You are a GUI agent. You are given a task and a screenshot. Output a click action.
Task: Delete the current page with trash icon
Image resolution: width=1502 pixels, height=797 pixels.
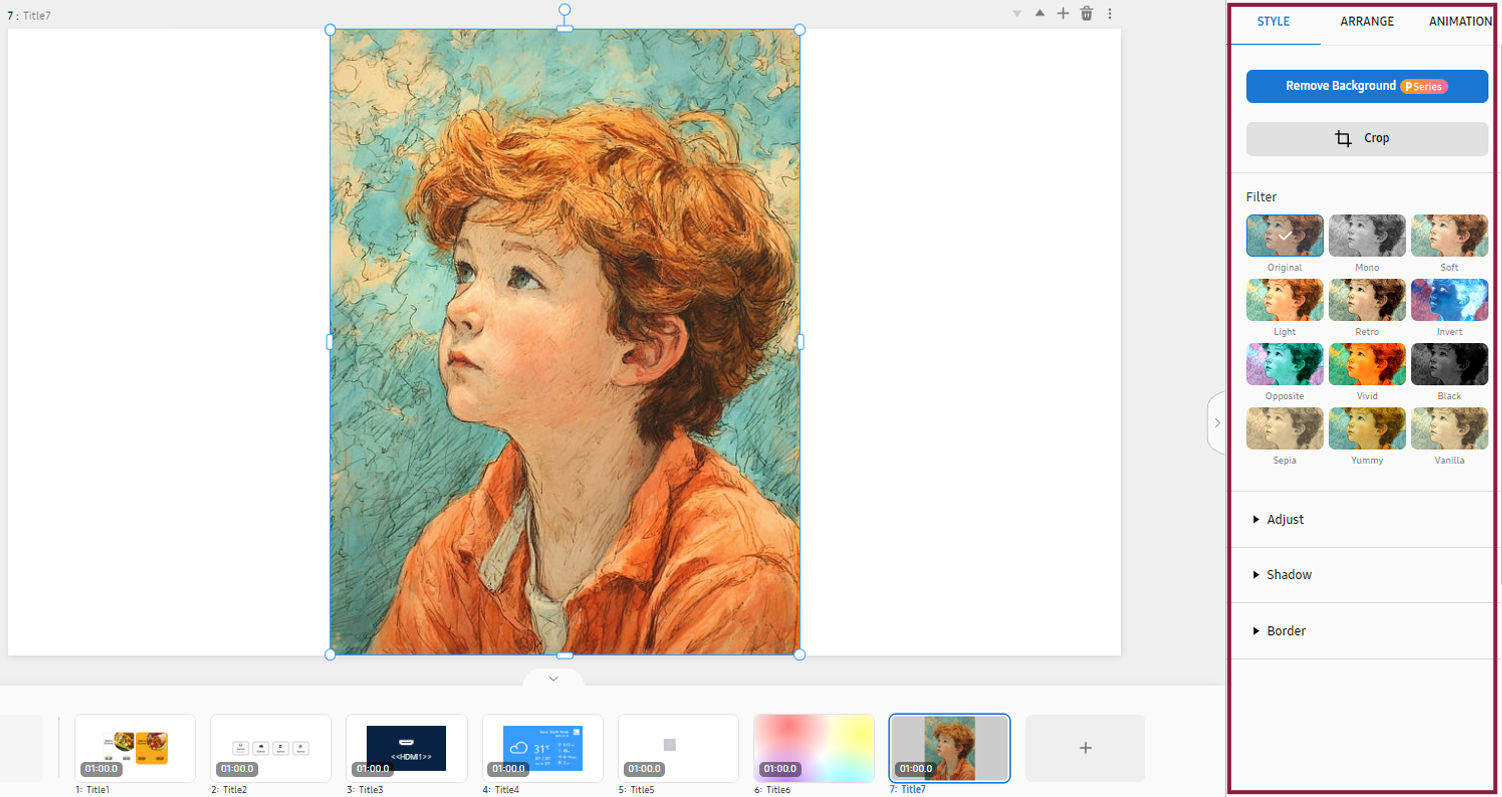point(1086,14)
